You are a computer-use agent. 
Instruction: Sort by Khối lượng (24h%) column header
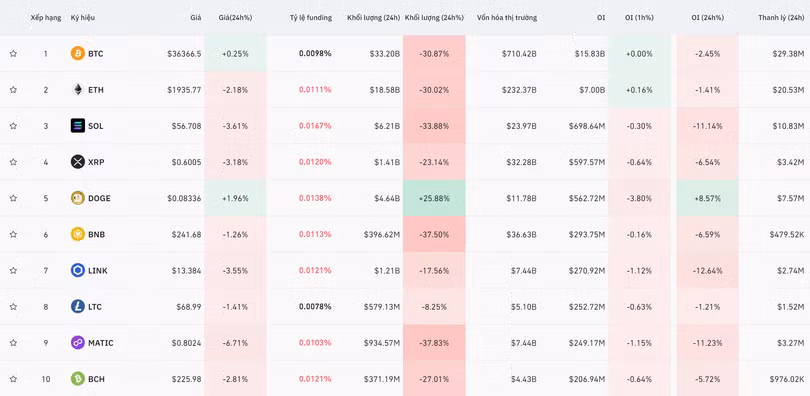(x=434, y=18)
